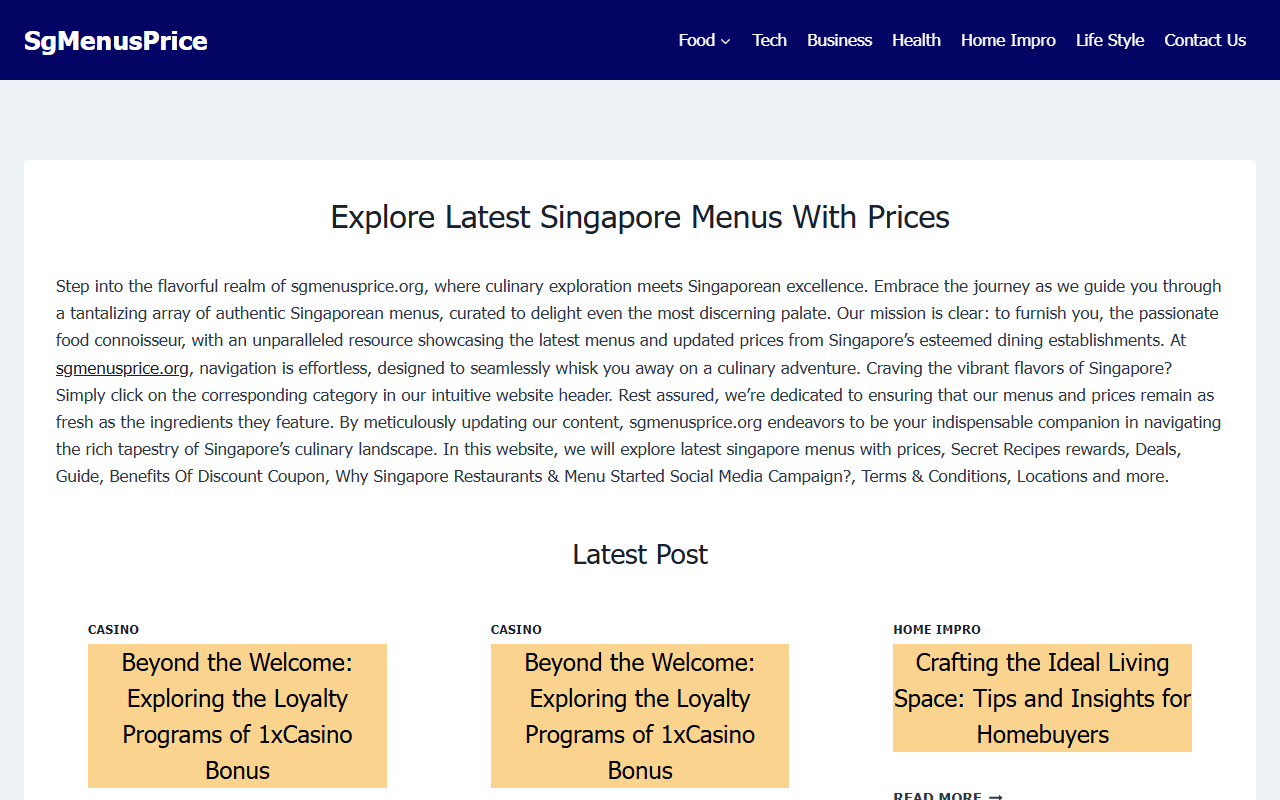The image size is (1280, 800).
Task: Open Crafting the Ideal Living Space post
Action: tap(1042, 698)
